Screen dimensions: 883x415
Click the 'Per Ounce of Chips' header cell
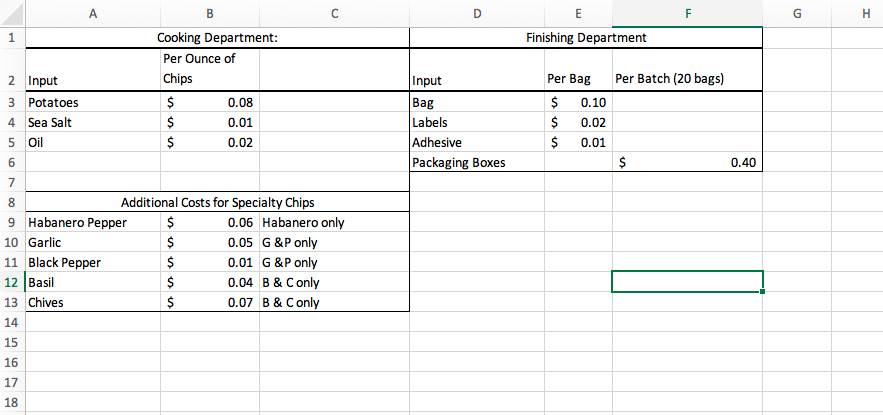click(209, 69)
